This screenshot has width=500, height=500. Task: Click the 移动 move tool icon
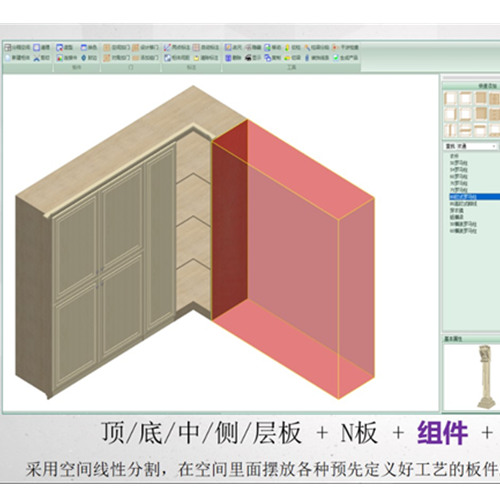268,47
